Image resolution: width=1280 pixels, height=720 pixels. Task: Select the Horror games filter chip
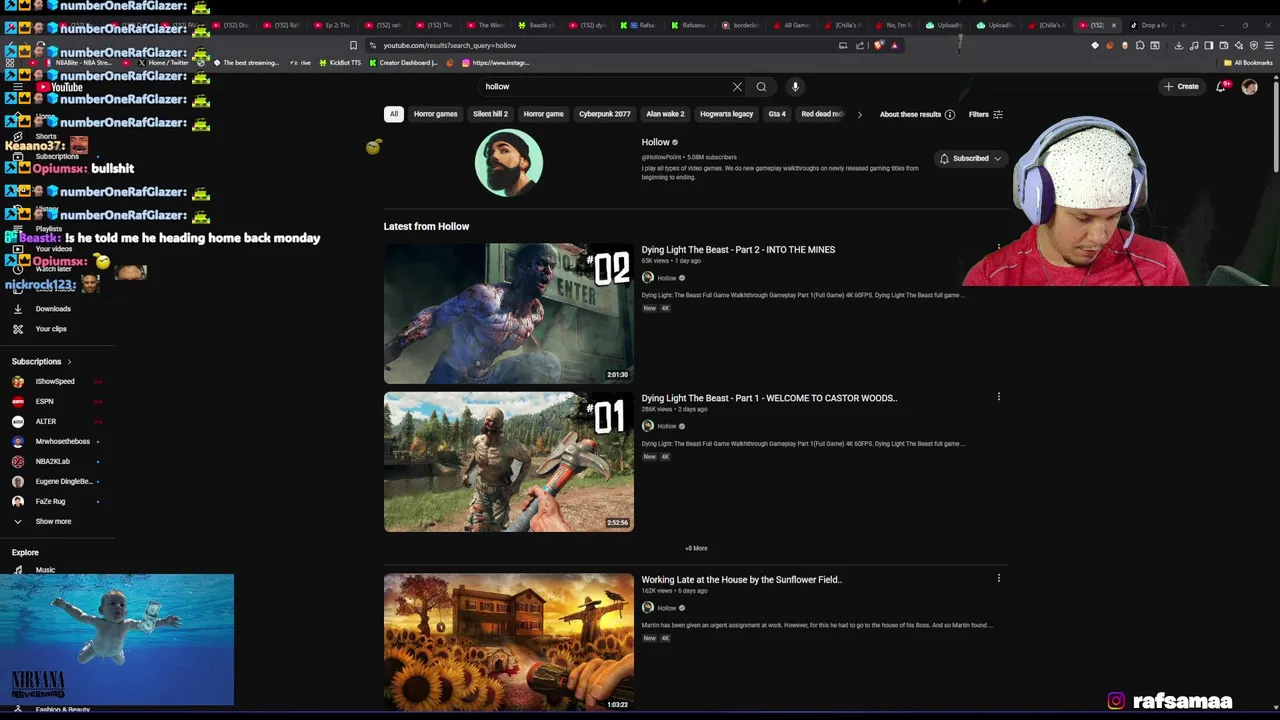(x=436, y=114)
